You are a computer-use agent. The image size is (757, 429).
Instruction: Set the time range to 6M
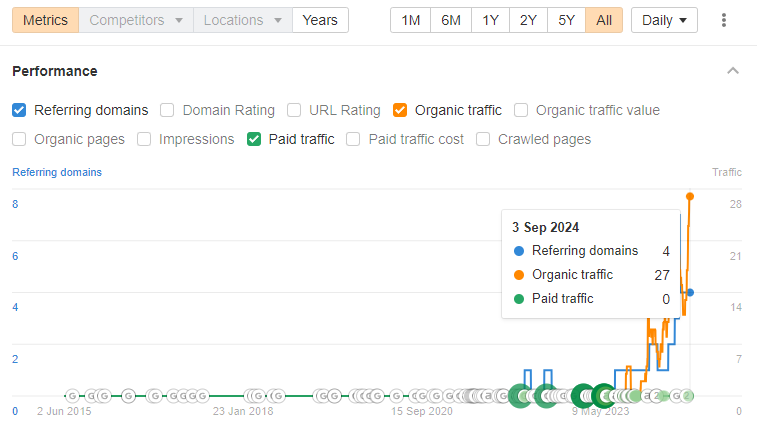450,20
